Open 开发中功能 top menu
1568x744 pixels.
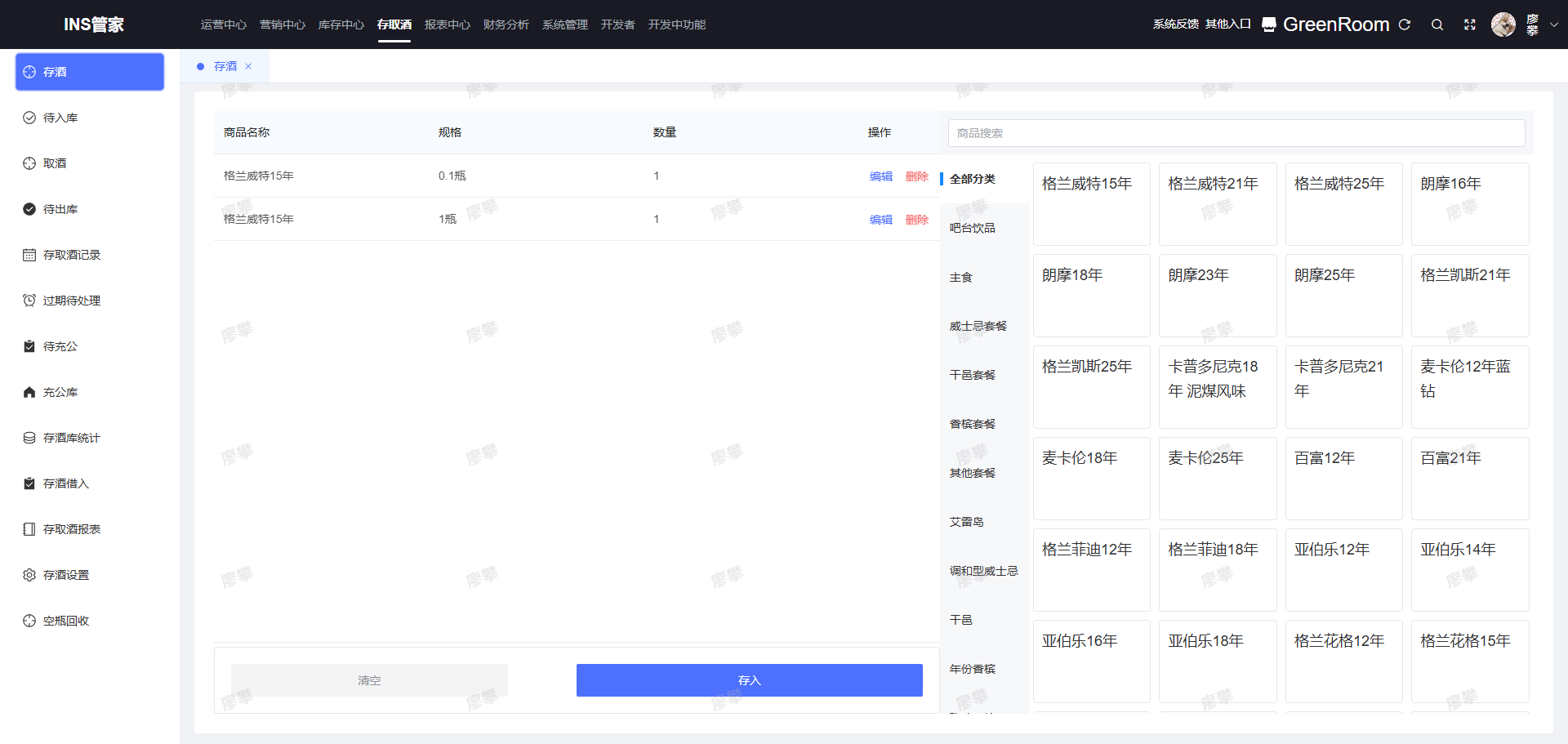[677, 25]
